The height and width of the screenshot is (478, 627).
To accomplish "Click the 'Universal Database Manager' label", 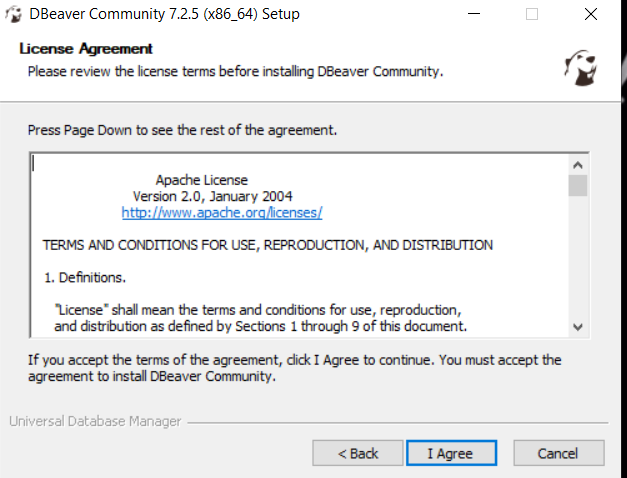I will (95, 421).
